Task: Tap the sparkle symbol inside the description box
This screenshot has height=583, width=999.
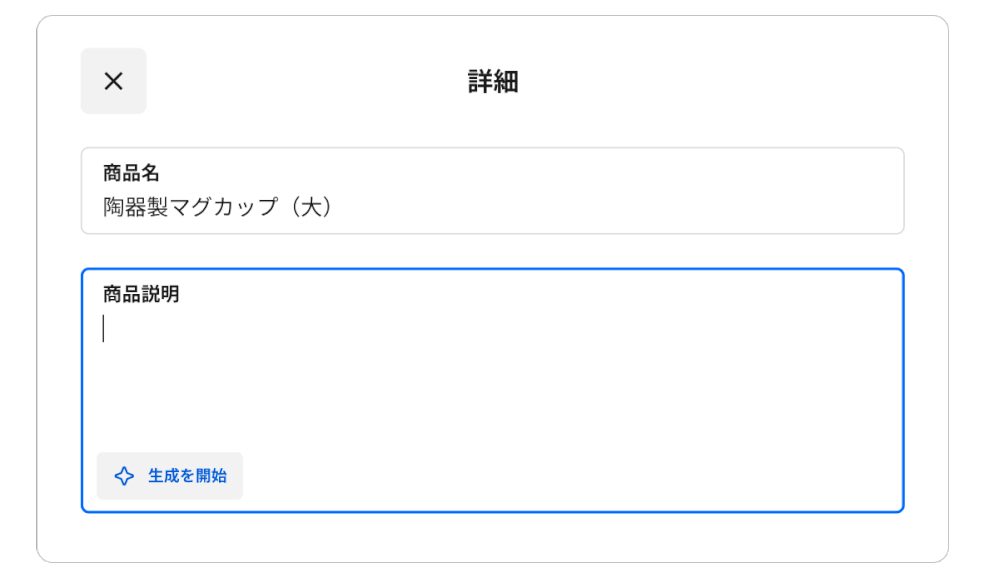Action: pos(123,476)
